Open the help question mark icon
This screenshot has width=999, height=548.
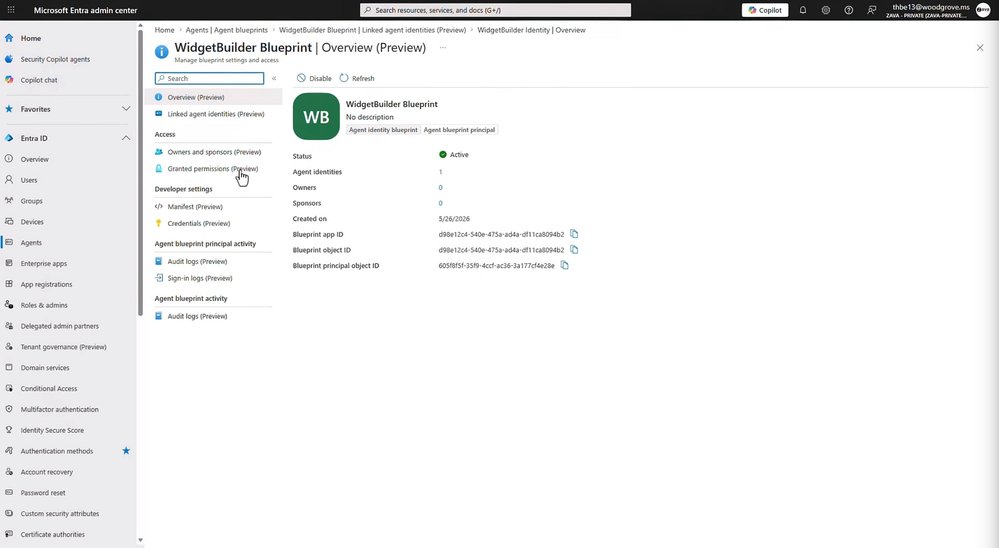pos(849,10)
